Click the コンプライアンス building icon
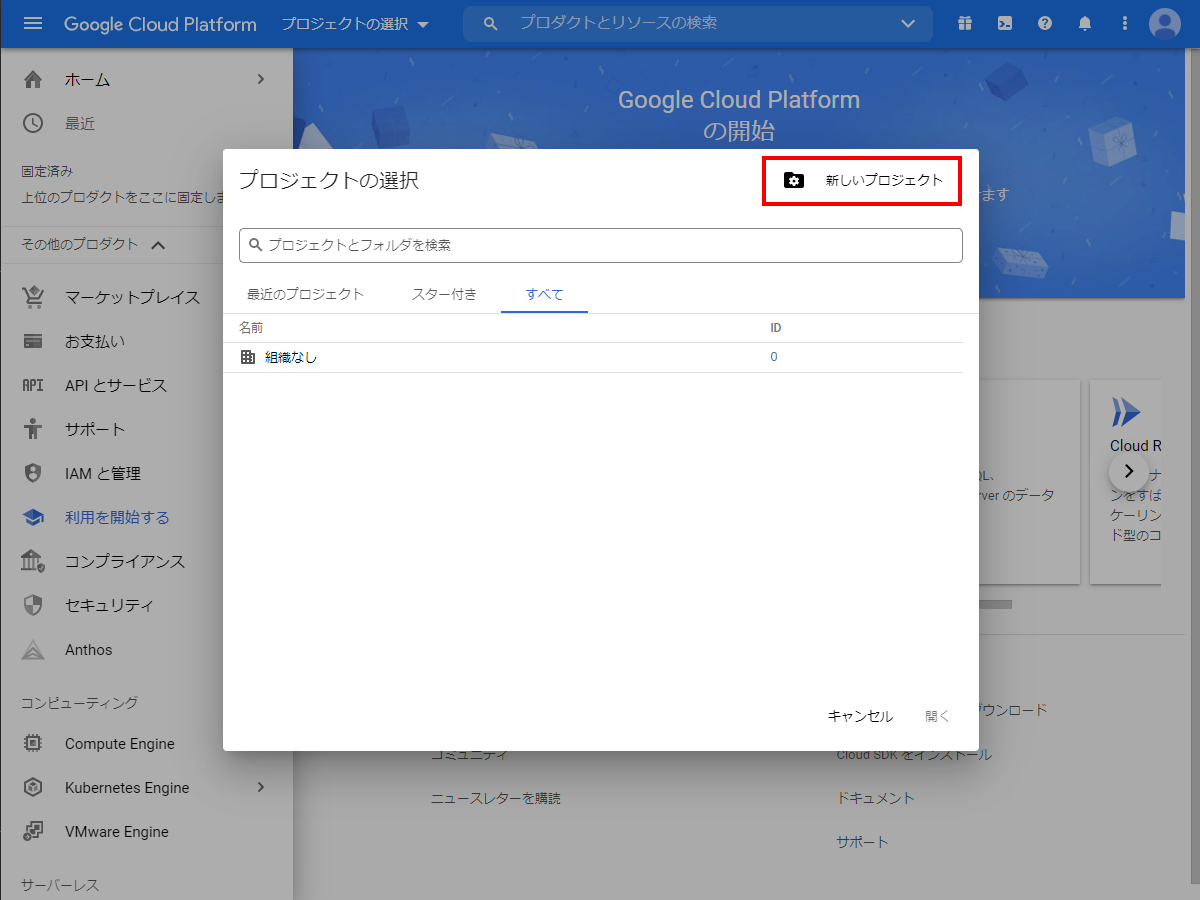 pyautogui.click(x=33, y=561)
